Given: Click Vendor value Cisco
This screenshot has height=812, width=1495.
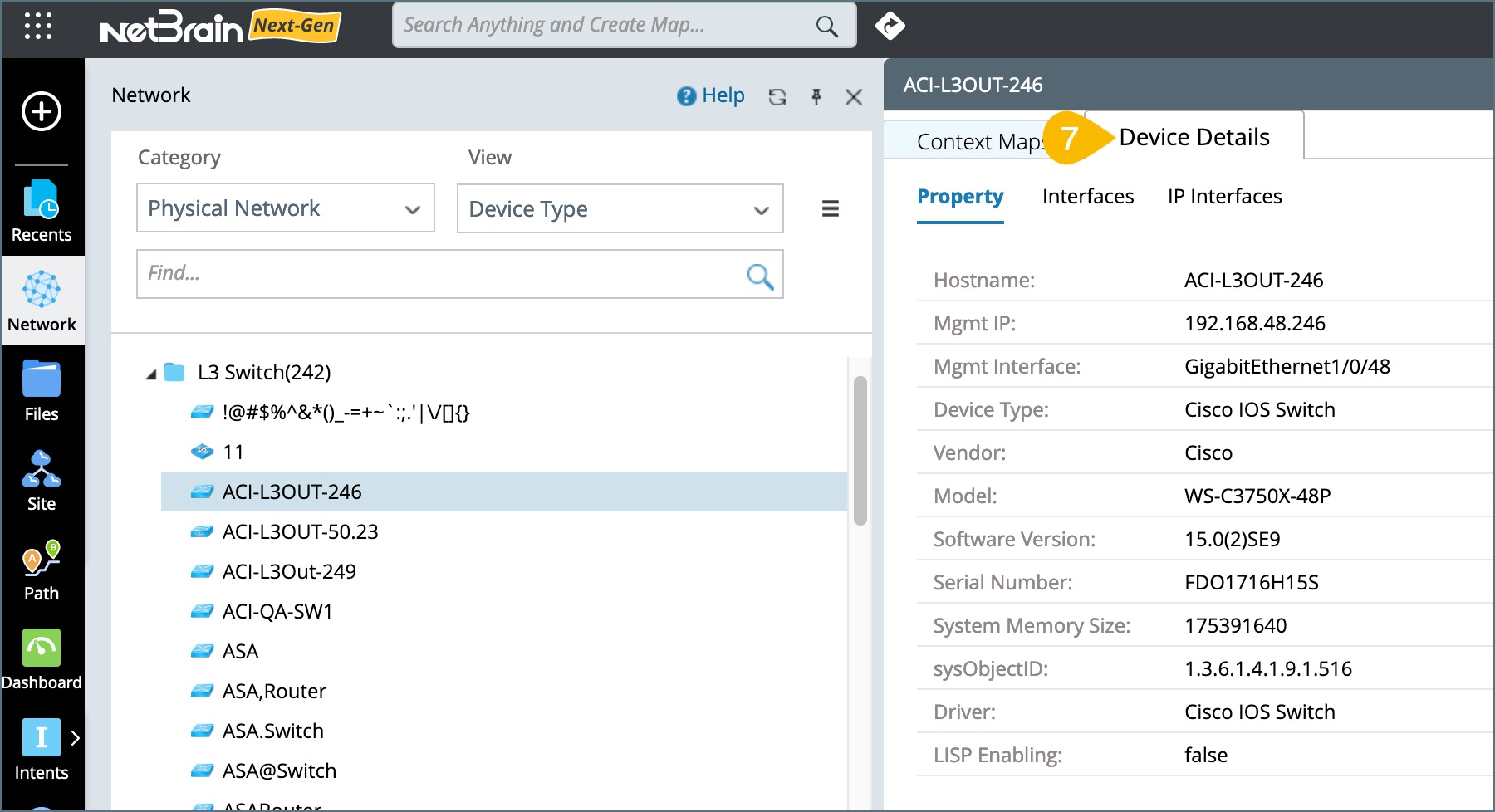Looking at the screenshot, I should 1208,453.
